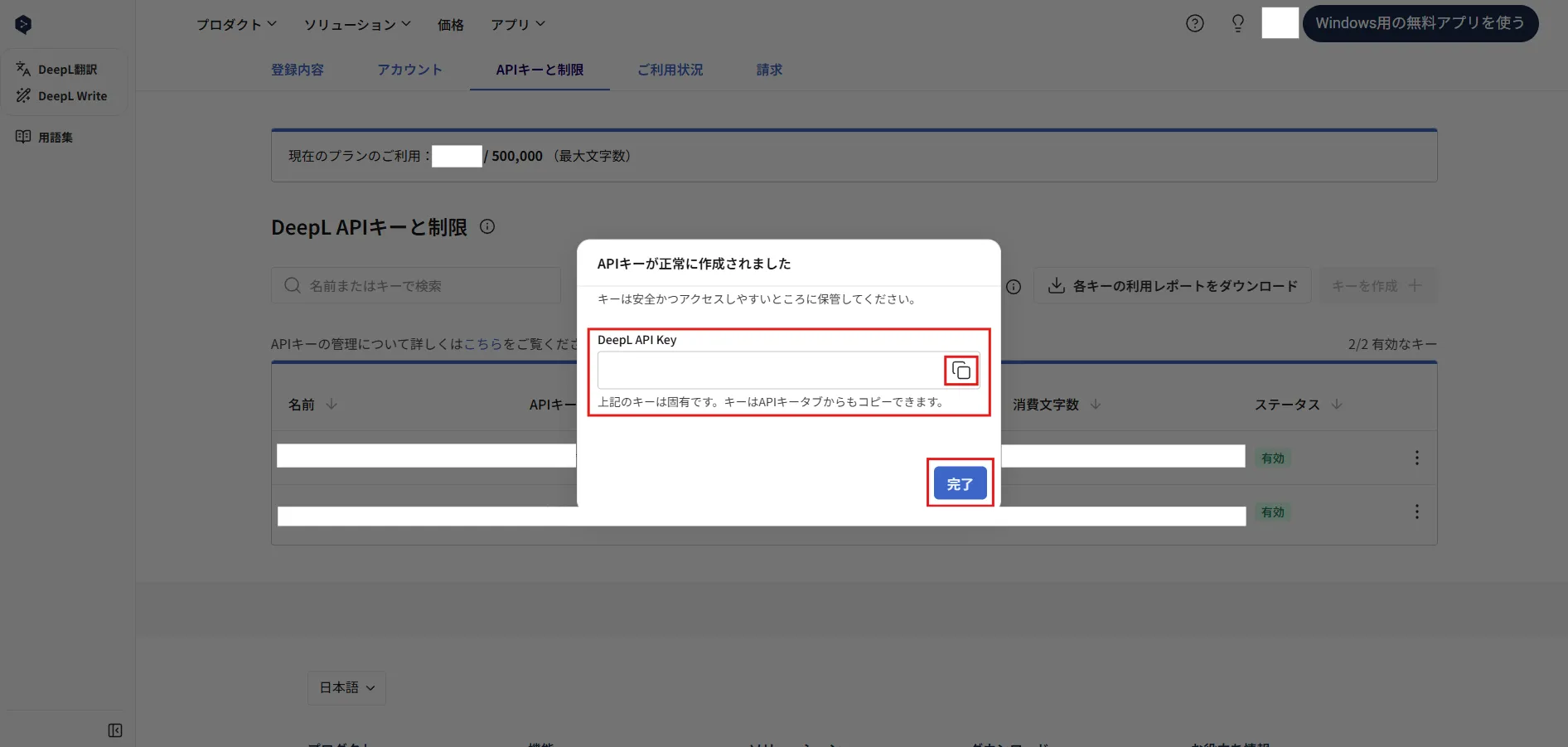
Task: Expand the プロダクト menu
Action: [236, 24]
